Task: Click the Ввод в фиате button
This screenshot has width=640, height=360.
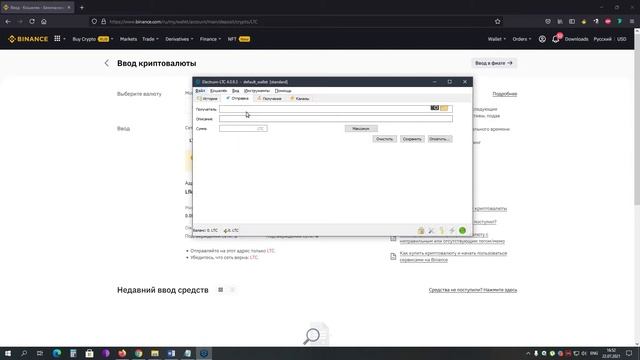Action: click(x=493, y=63)
